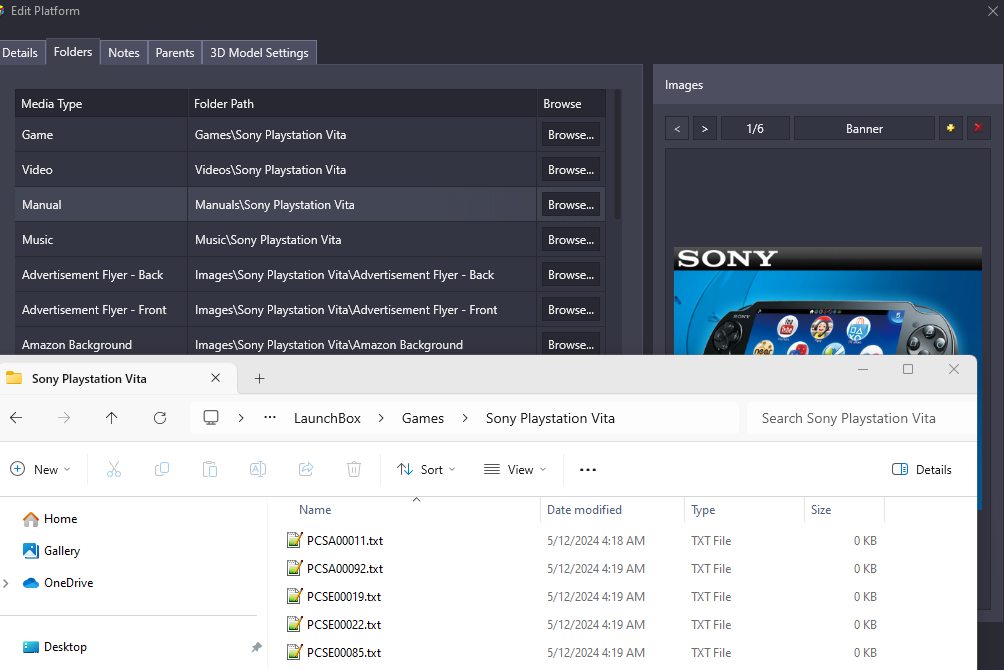Click the Sony PS Vita banner image

(x=828, y=300)
